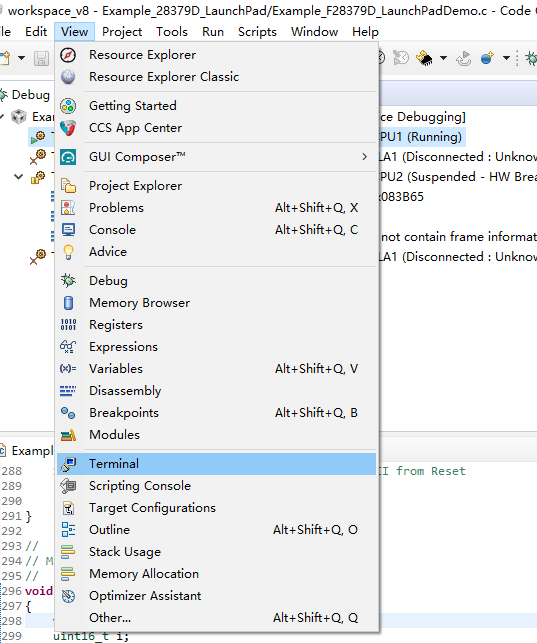Expand the GUI Composer submenu arrow
537x643 pixels.
pyautogui.click(x=364, y=157)
